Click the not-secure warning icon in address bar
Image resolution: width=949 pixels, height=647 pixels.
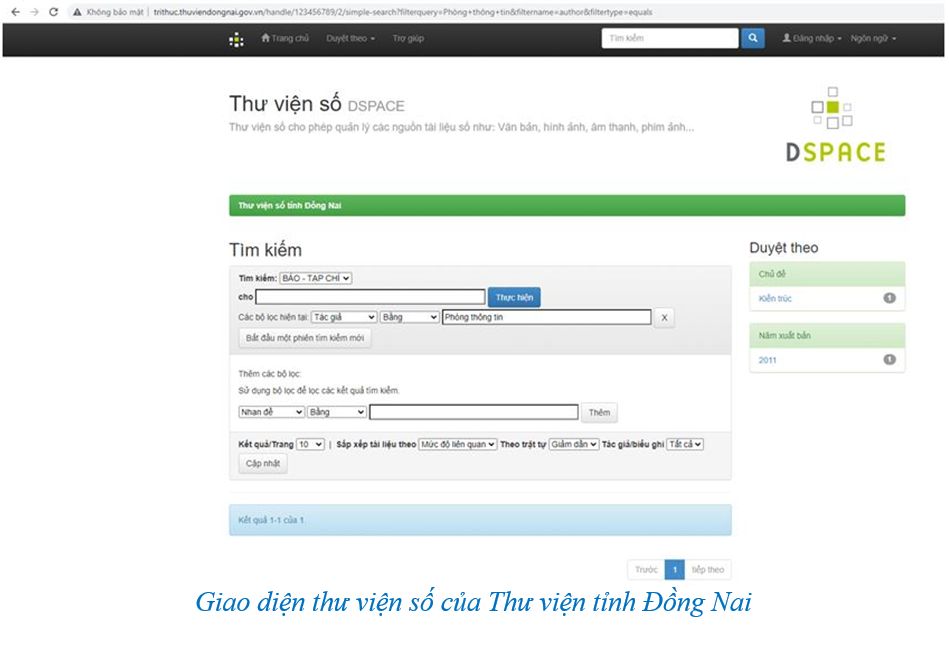[77, 11]
